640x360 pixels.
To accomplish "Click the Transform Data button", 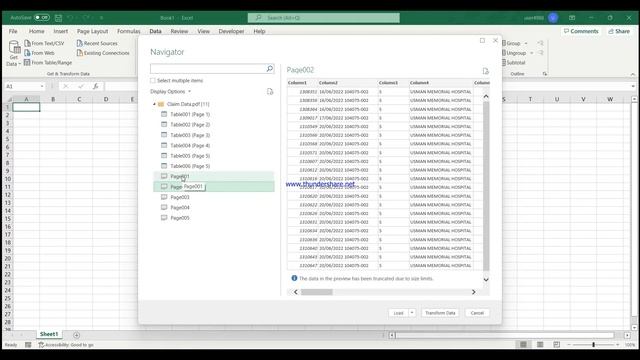I will (440, 313).
